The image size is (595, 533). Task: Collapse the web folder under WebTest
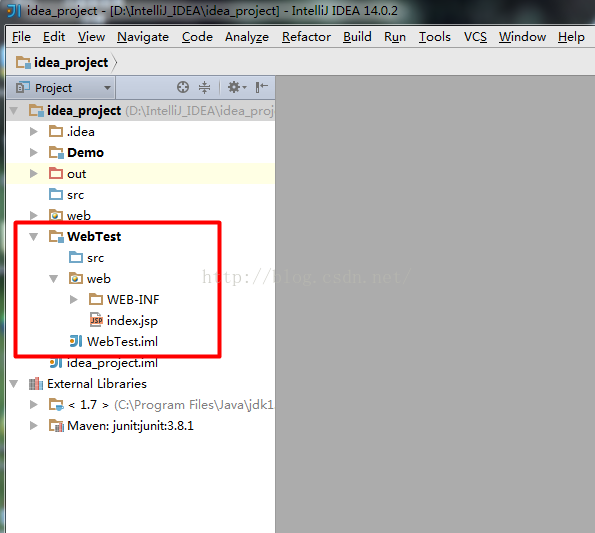54,279
